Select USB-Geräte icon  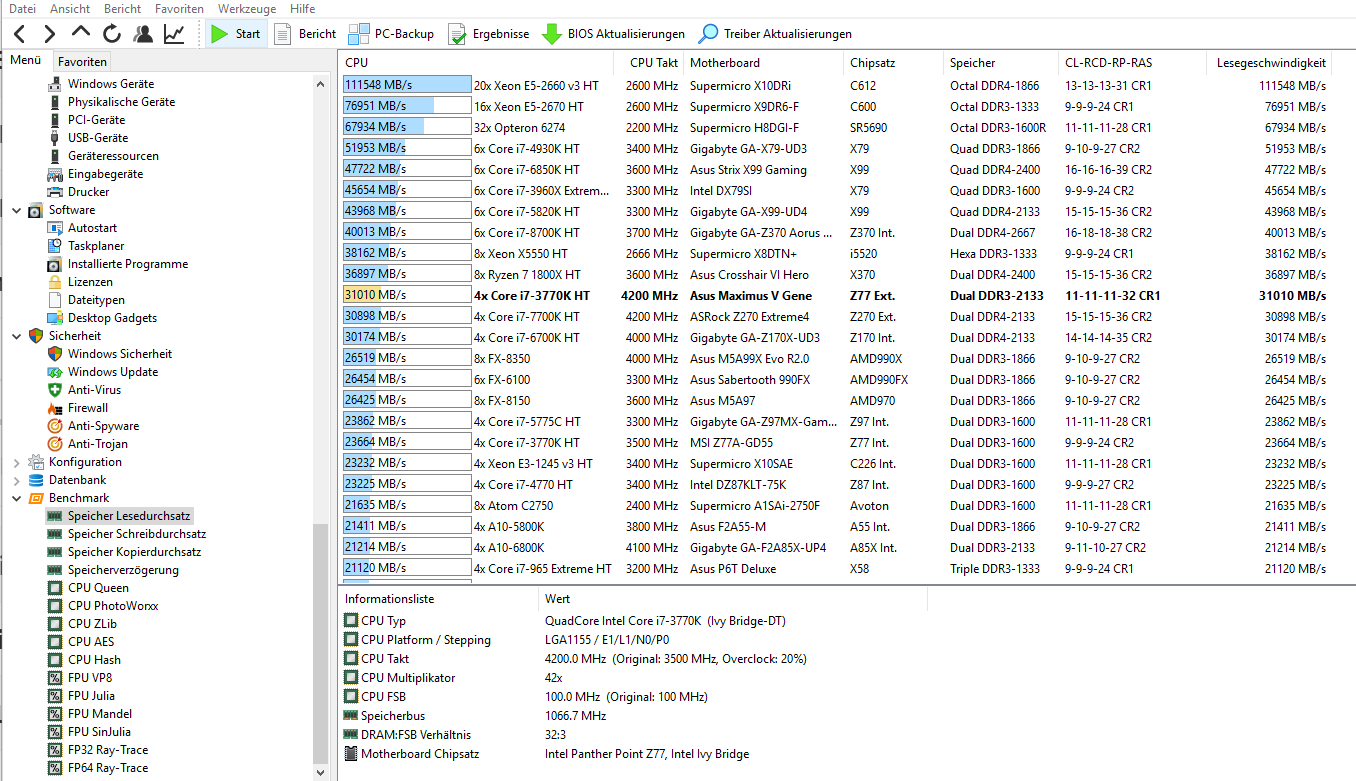(x=55, y=138)
